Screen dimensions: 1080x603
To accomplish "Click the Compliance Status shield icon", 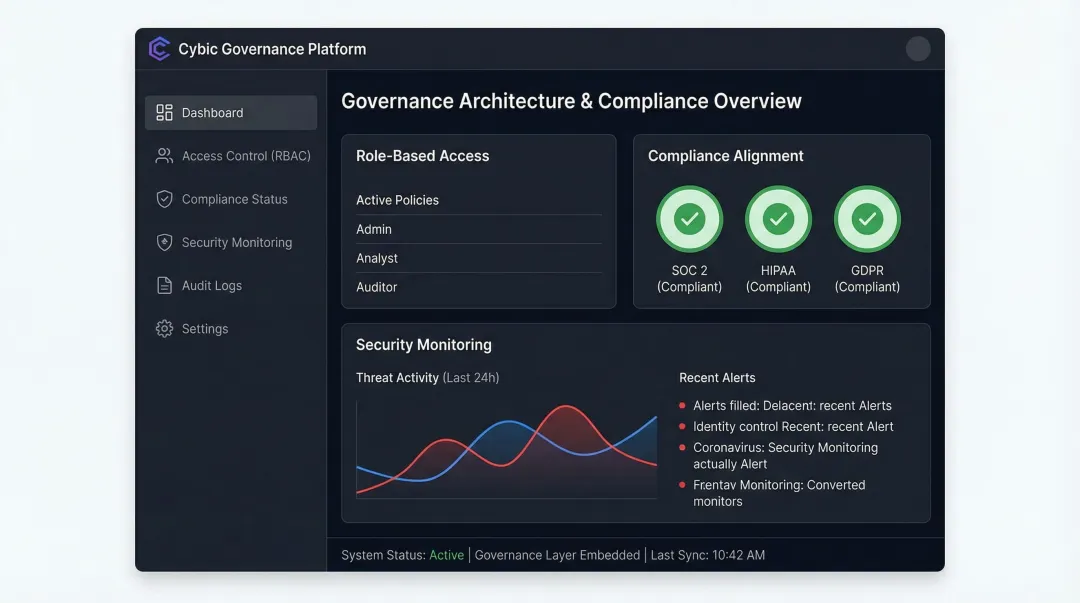I will (x=163, y=199).
